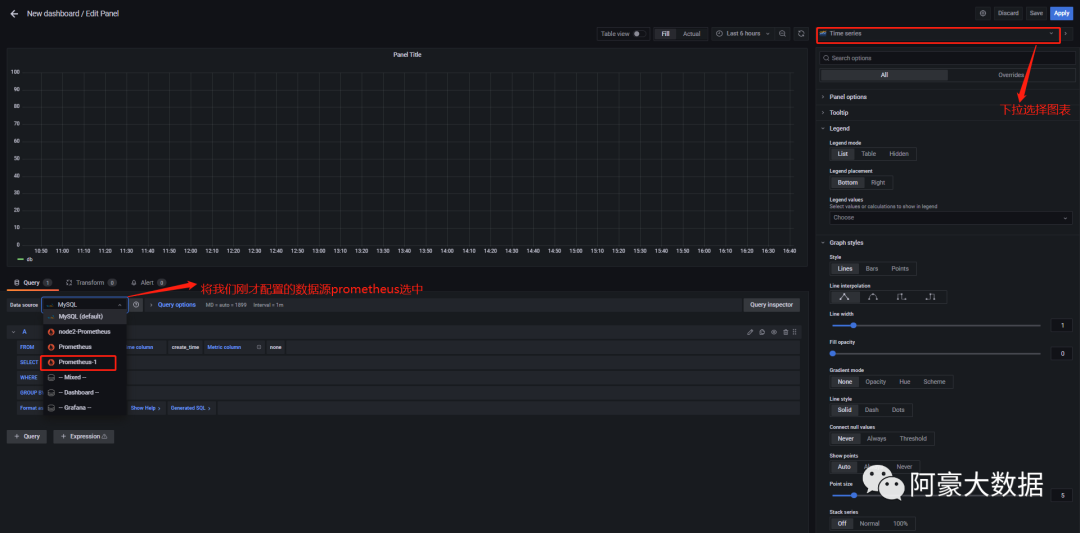
Task: Select linear line interpolation icon
Action: click(x=844, y=297)
